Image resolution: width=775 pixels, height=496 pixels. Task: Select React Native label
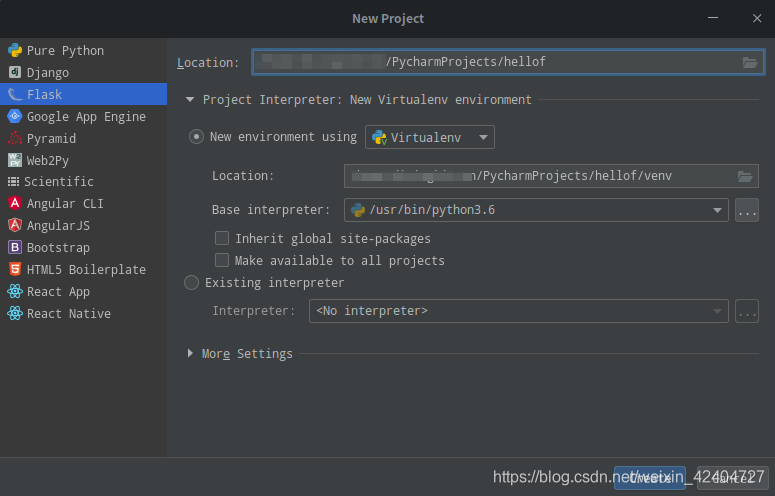click(69, 313)
